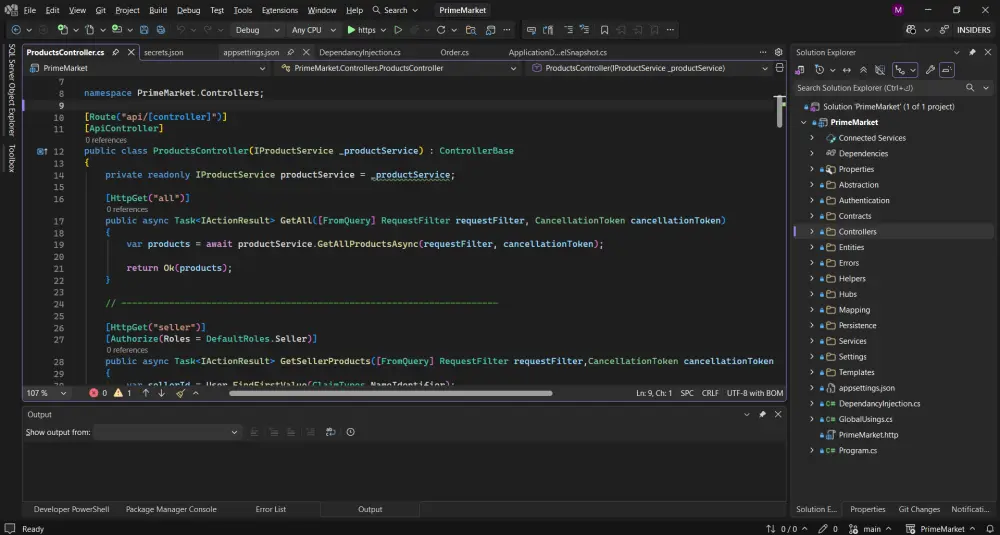Open the Git menu

(x=101, y=10)
